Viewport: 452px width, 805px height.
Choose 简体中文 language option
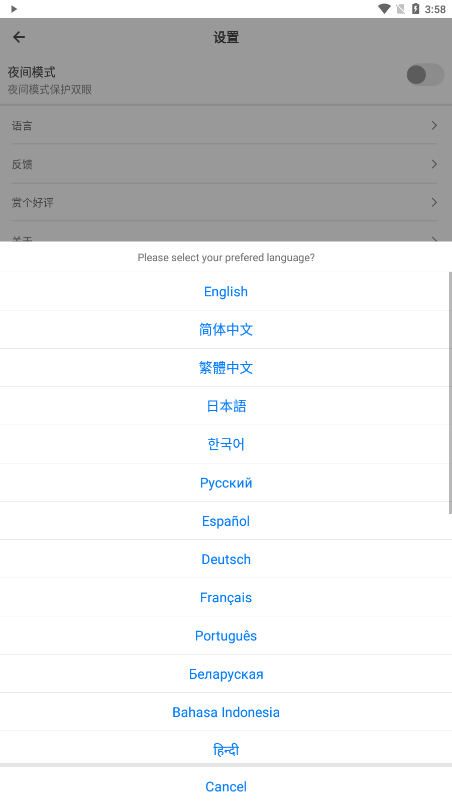point(226,330)
